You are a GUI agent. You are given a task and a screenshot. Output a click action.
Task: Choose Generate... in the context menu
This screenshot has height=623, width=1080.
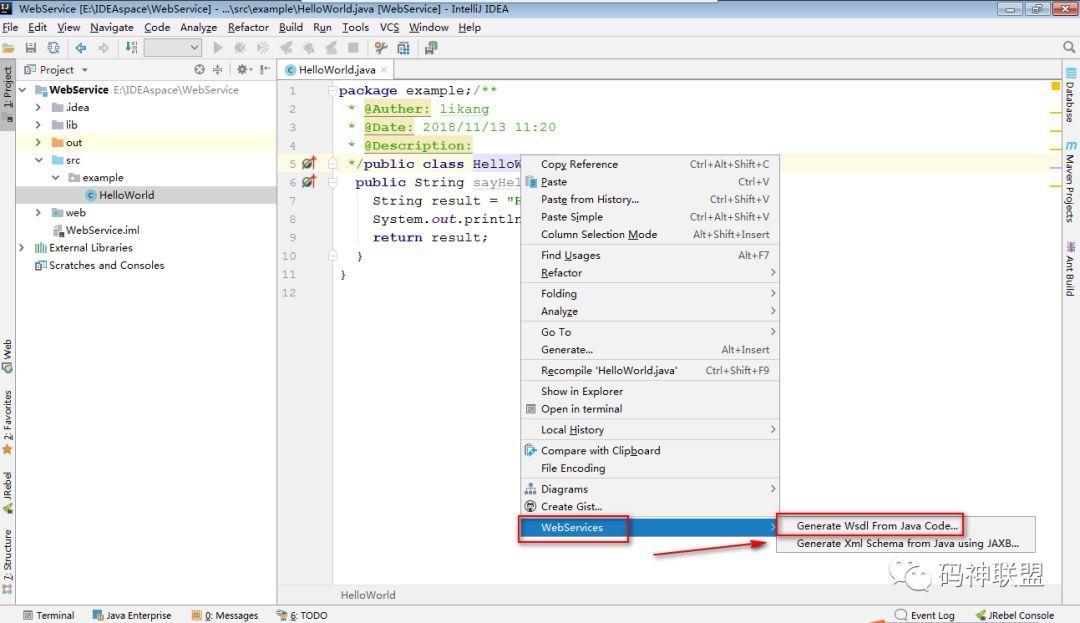pos(650,349)
